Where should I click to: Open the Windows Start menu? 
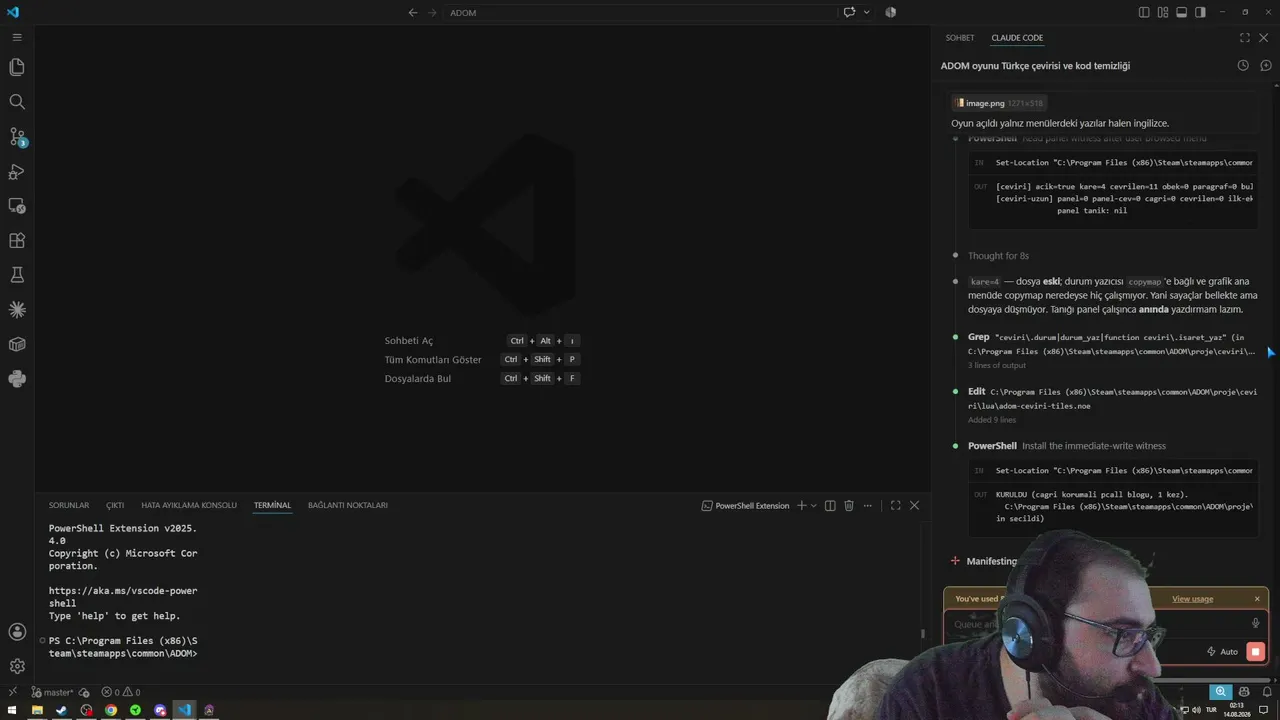[13, 711]
